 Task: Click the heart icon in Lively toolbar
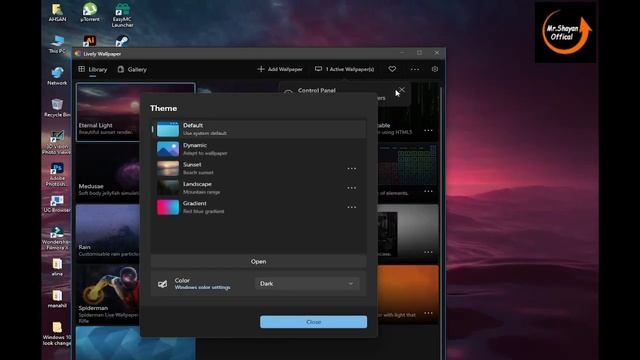click(392, 69)
